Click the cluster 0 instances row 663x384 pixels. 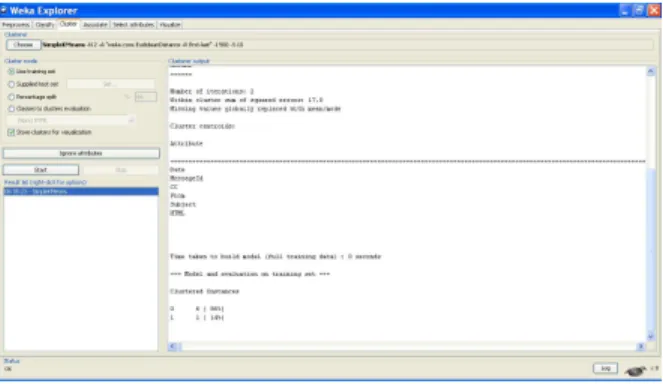197,309
